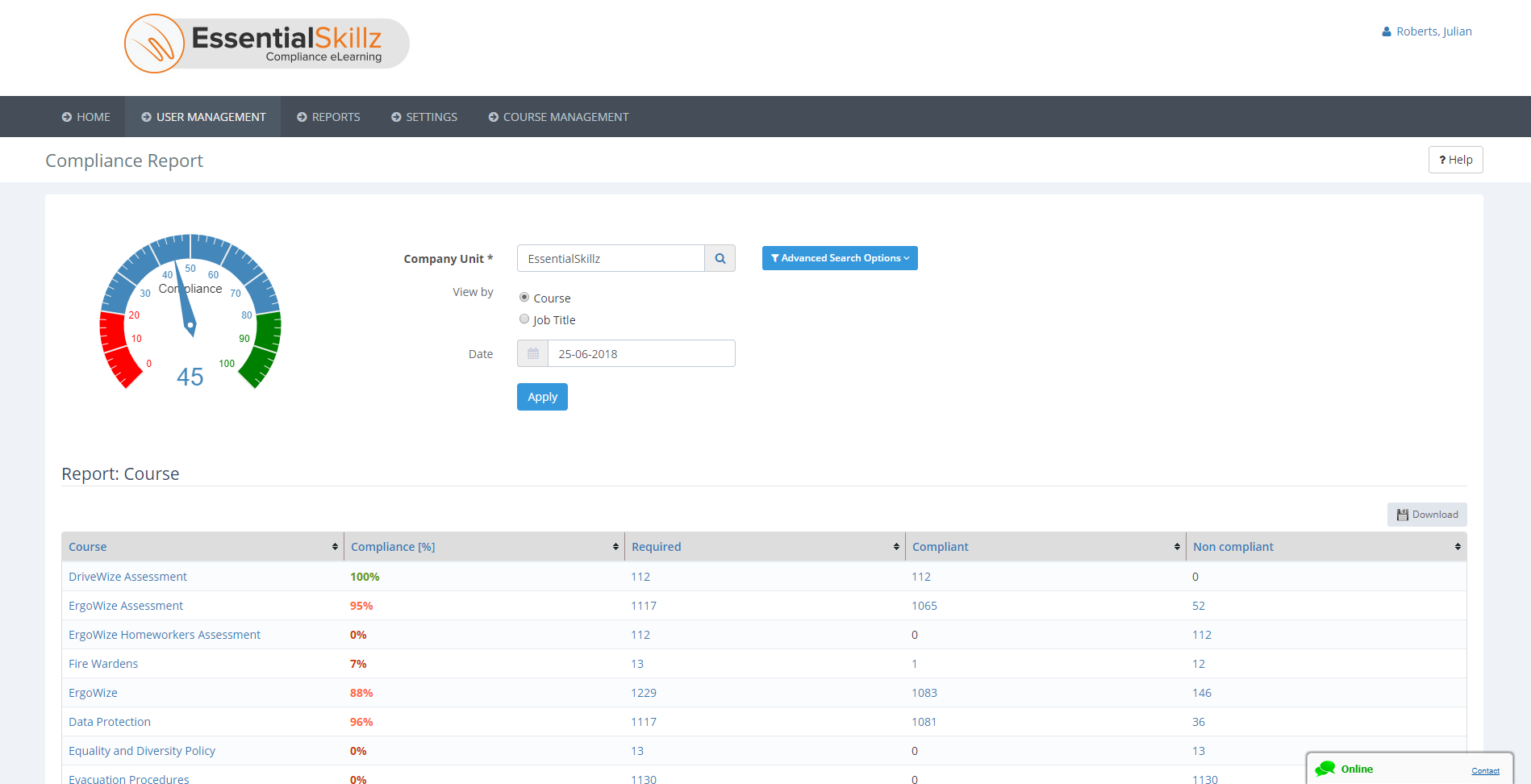The image size is (1531, 784).
Task: Click the Apply button
Action: coord(542,397)
